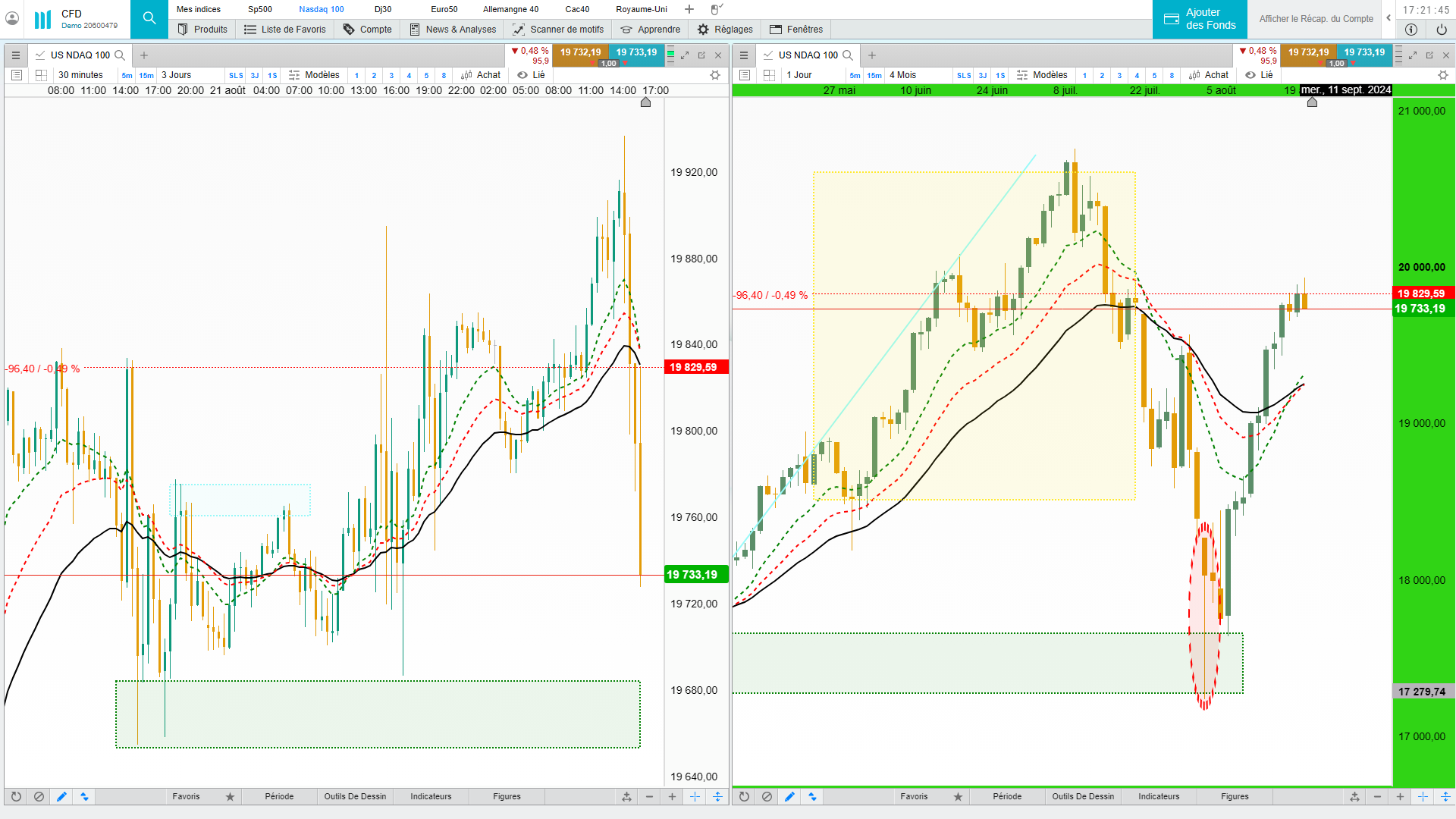Image resolution: width=1456 pixels, height=819 pixels.
Task: Click the crosshair icon in right chart toolbar
Action: point(1423,797)
